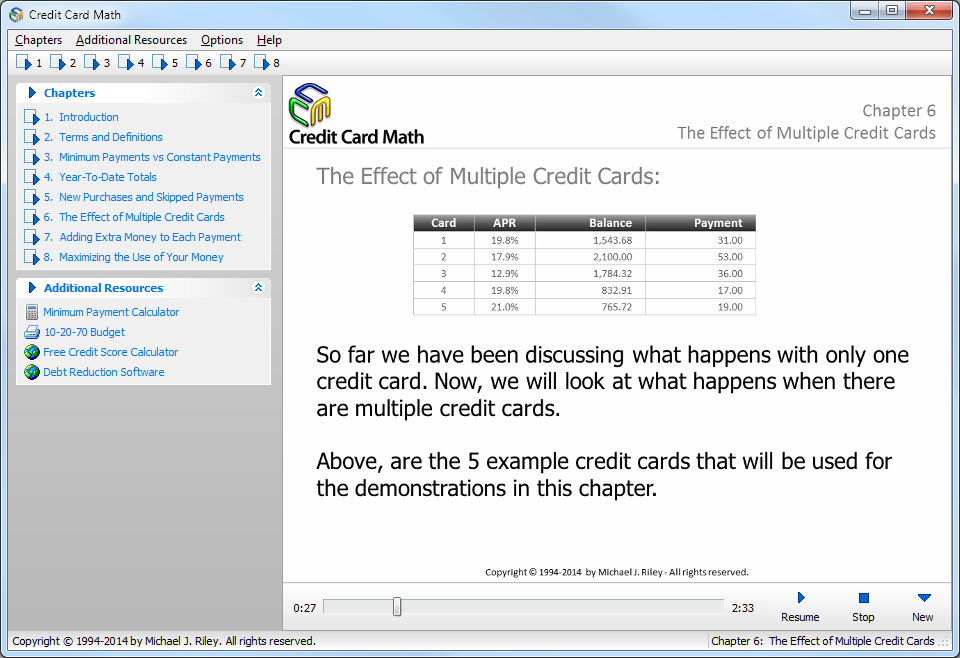Viewport: 960px width, 658px height.
Task: Click the icon beside Maximizing the Use of Your Money
Action: click(32, 257)
